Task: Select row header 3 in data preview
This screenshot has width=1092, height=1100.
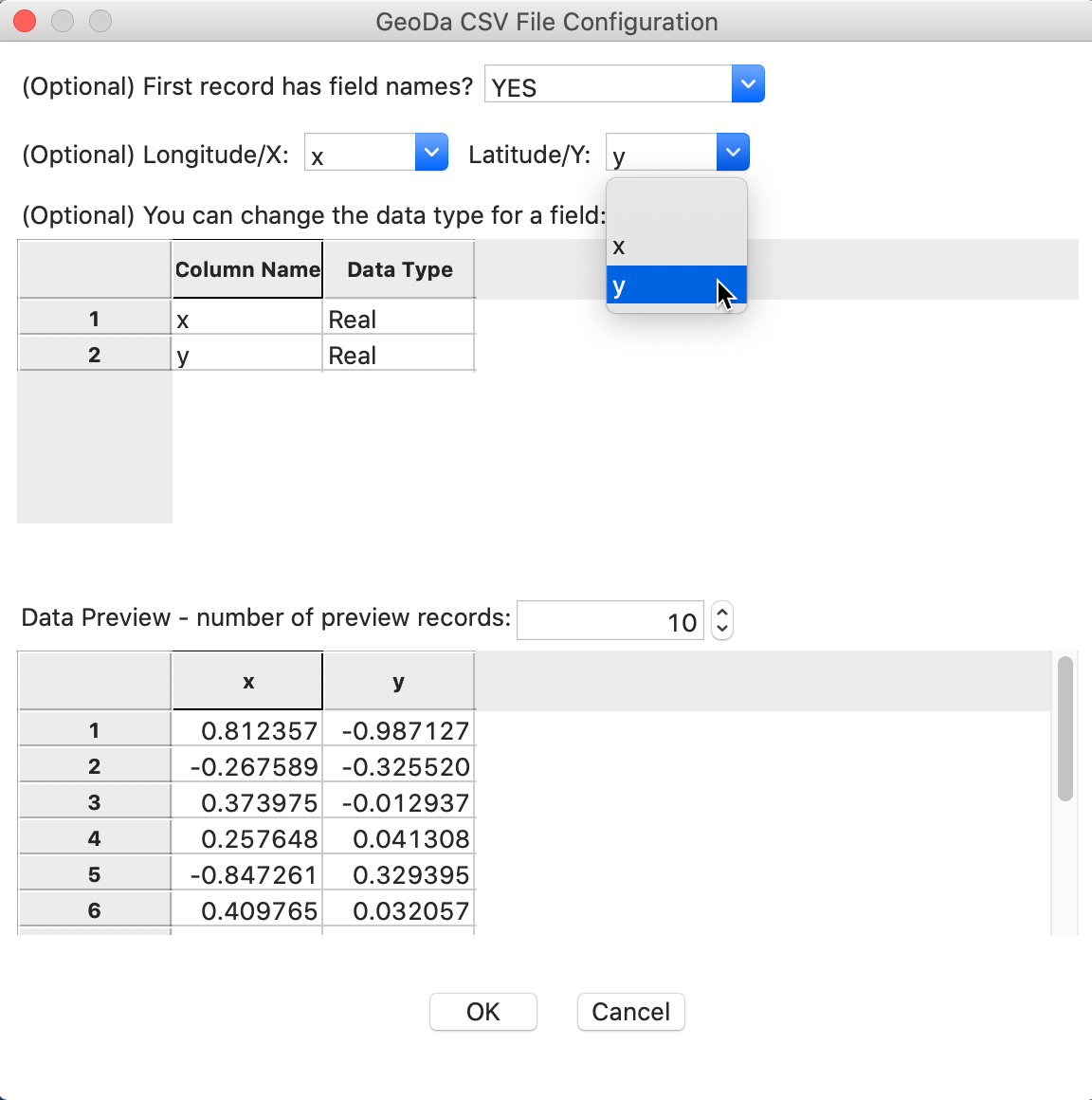Action: click(95, 802)
